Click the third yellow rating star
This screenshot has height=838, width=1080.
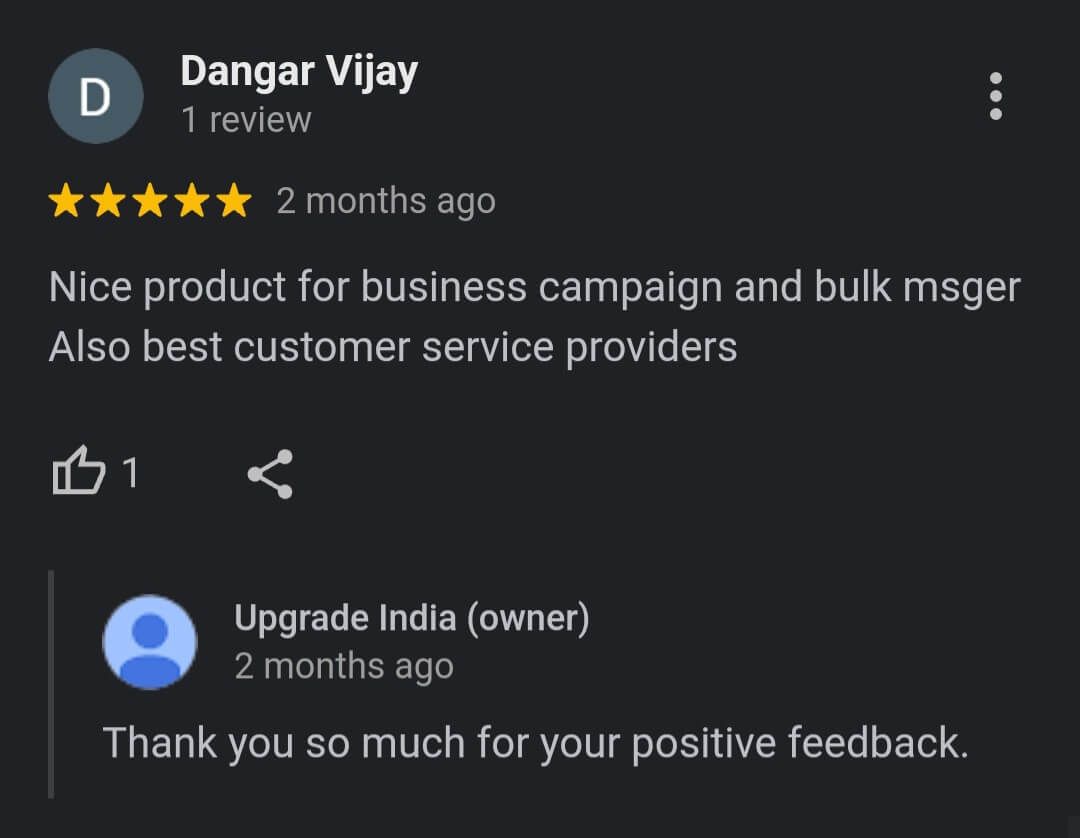[x=150, y=200]
